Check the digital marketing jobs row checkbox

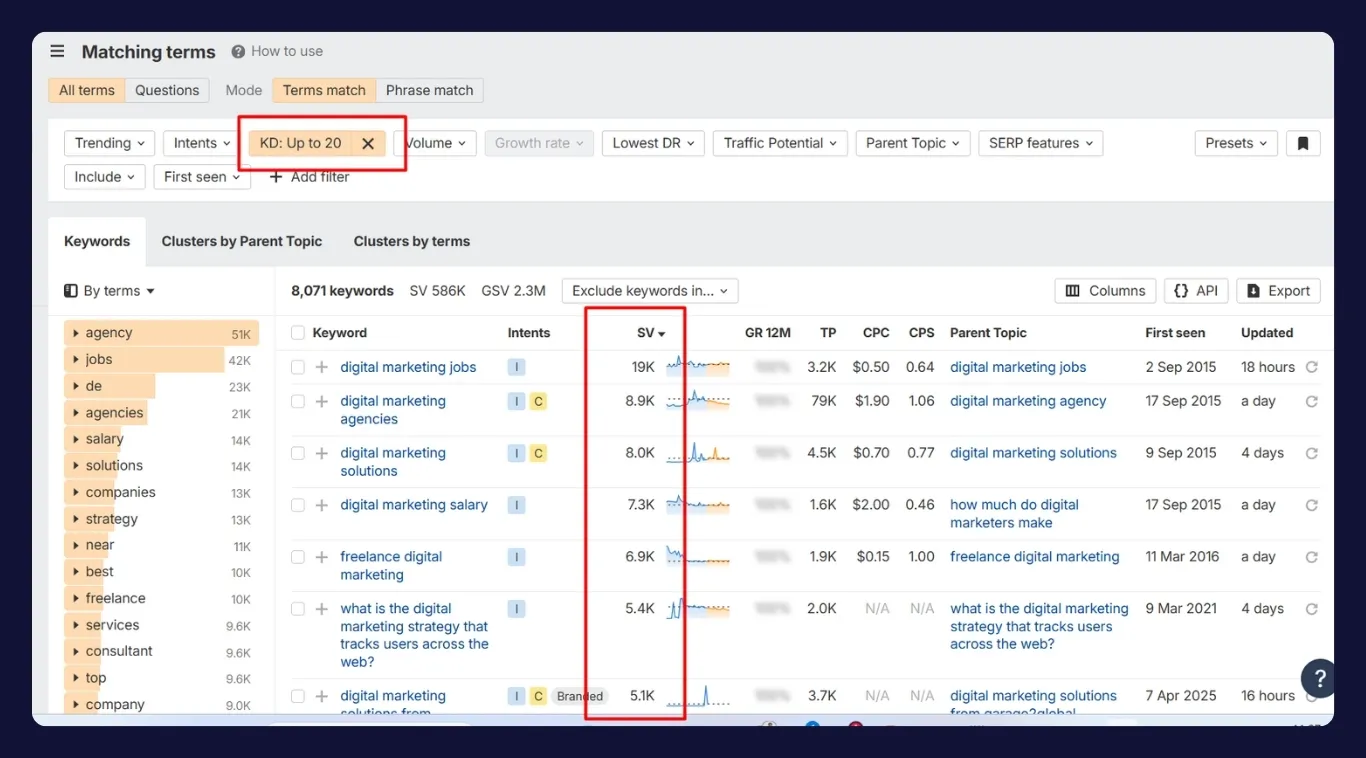pos(298,367)
